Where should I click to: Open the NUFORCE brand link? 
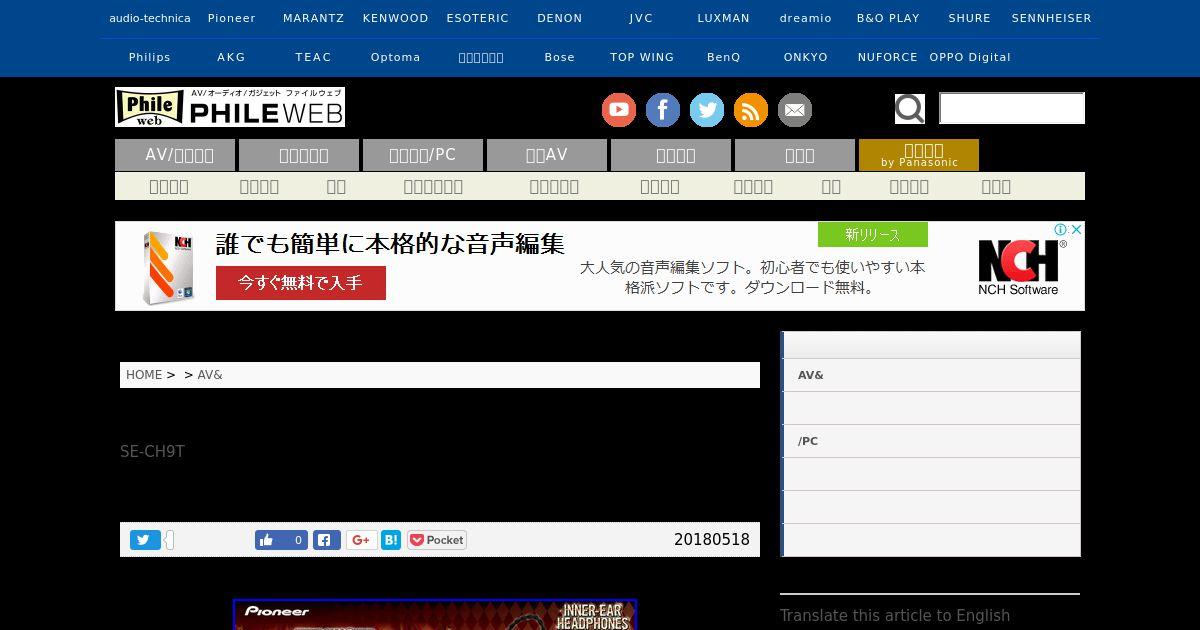pyautogui.click(x=888, y=57)
